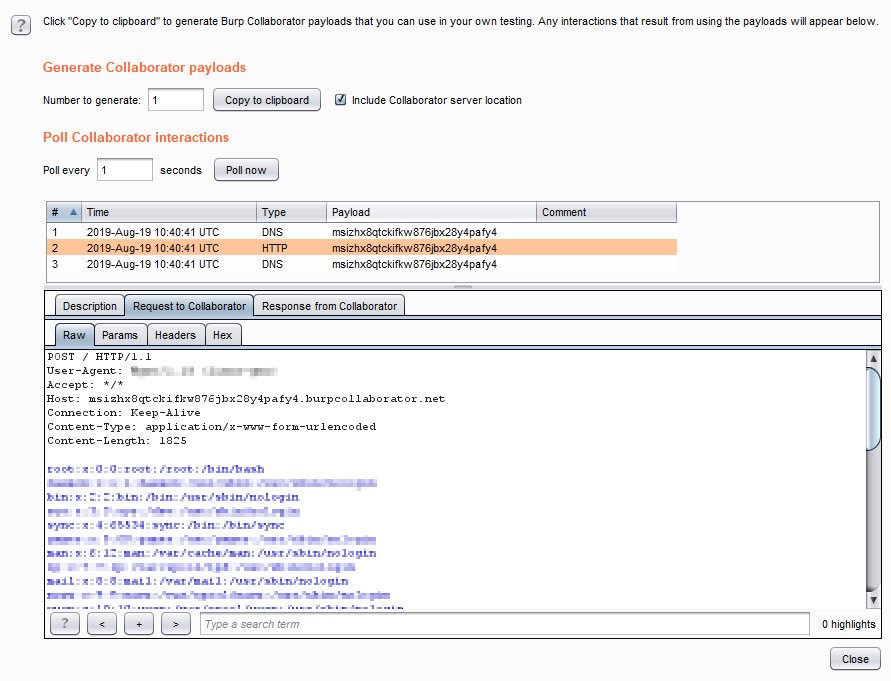
Task: Switch to Response from Collaborator tab
Action: tap(330, 306)
